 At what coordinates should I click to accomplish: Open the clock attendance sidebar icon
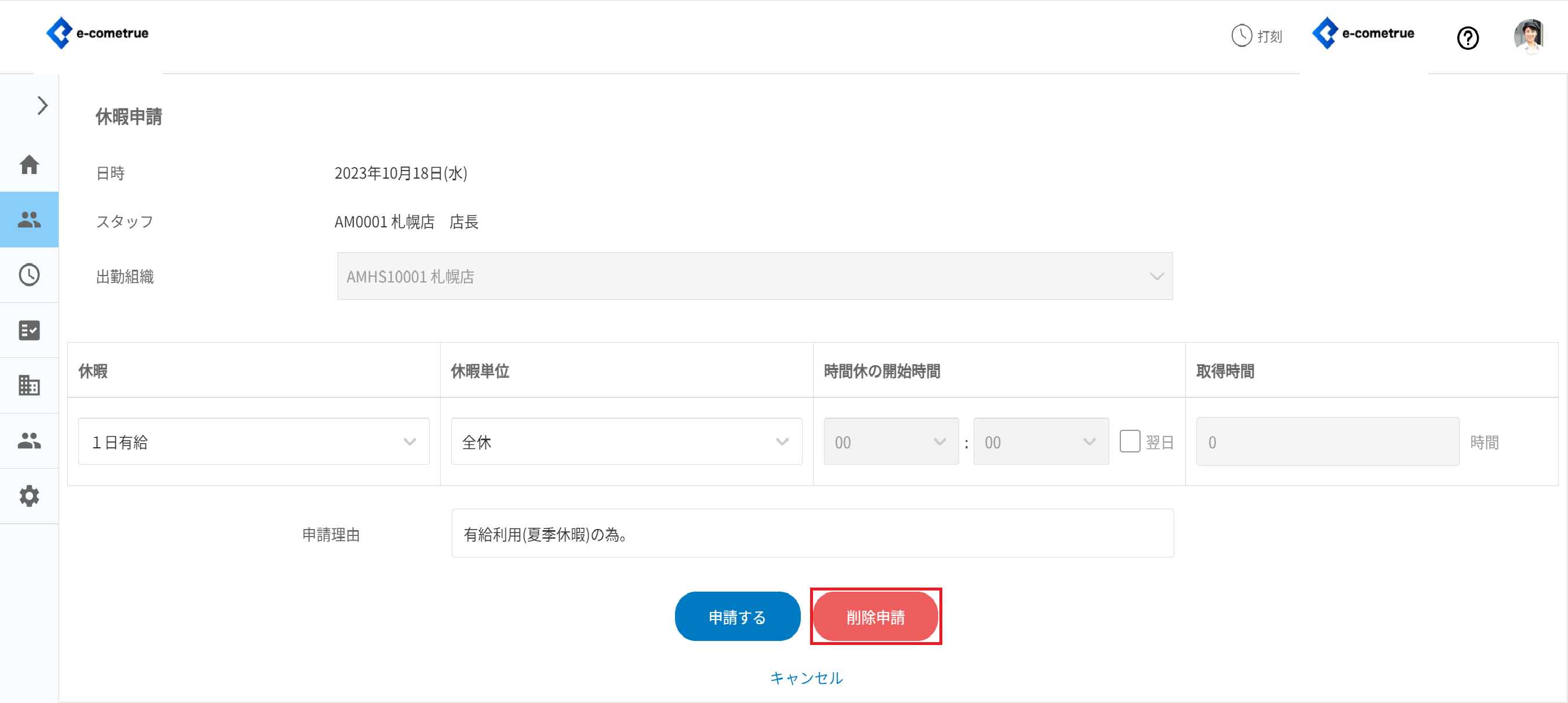29,274
